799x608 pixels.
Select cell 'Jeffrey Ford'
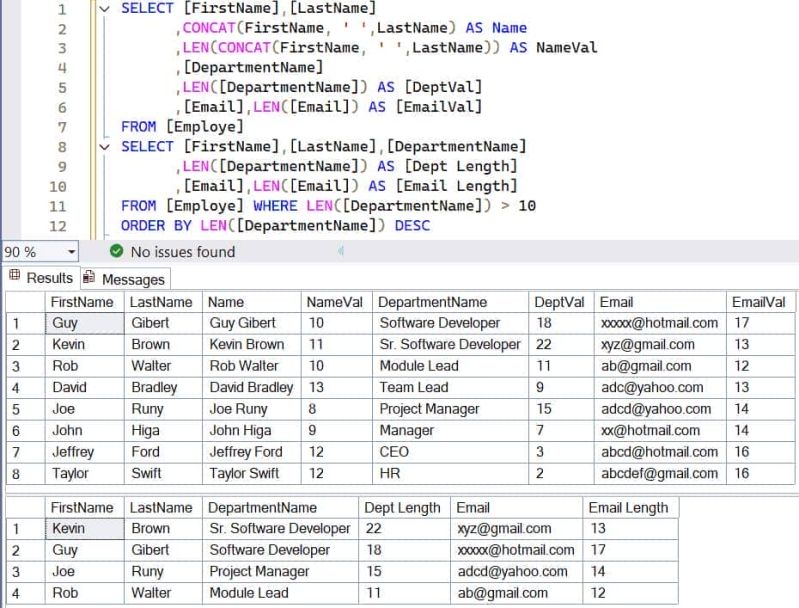click(252, 452)
